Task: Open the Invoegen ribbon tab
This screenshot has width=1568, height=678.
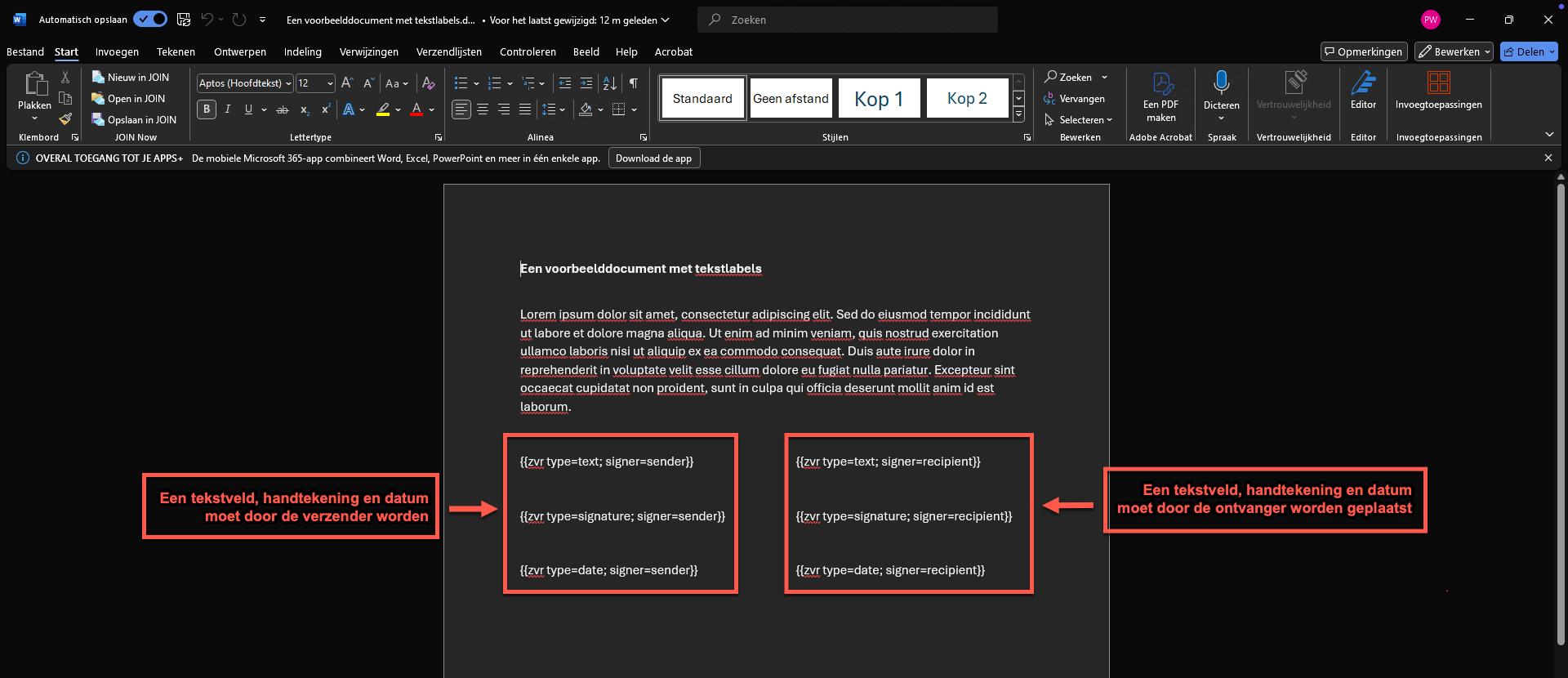Action: point(117,51)
